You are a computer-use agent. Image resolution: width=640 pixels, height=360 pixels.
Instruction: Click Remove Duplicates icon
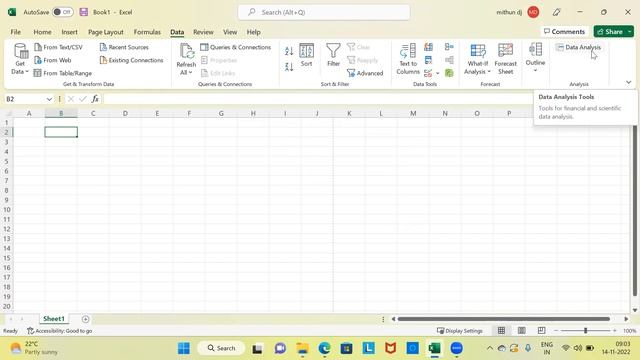click(x=429, y=60)
